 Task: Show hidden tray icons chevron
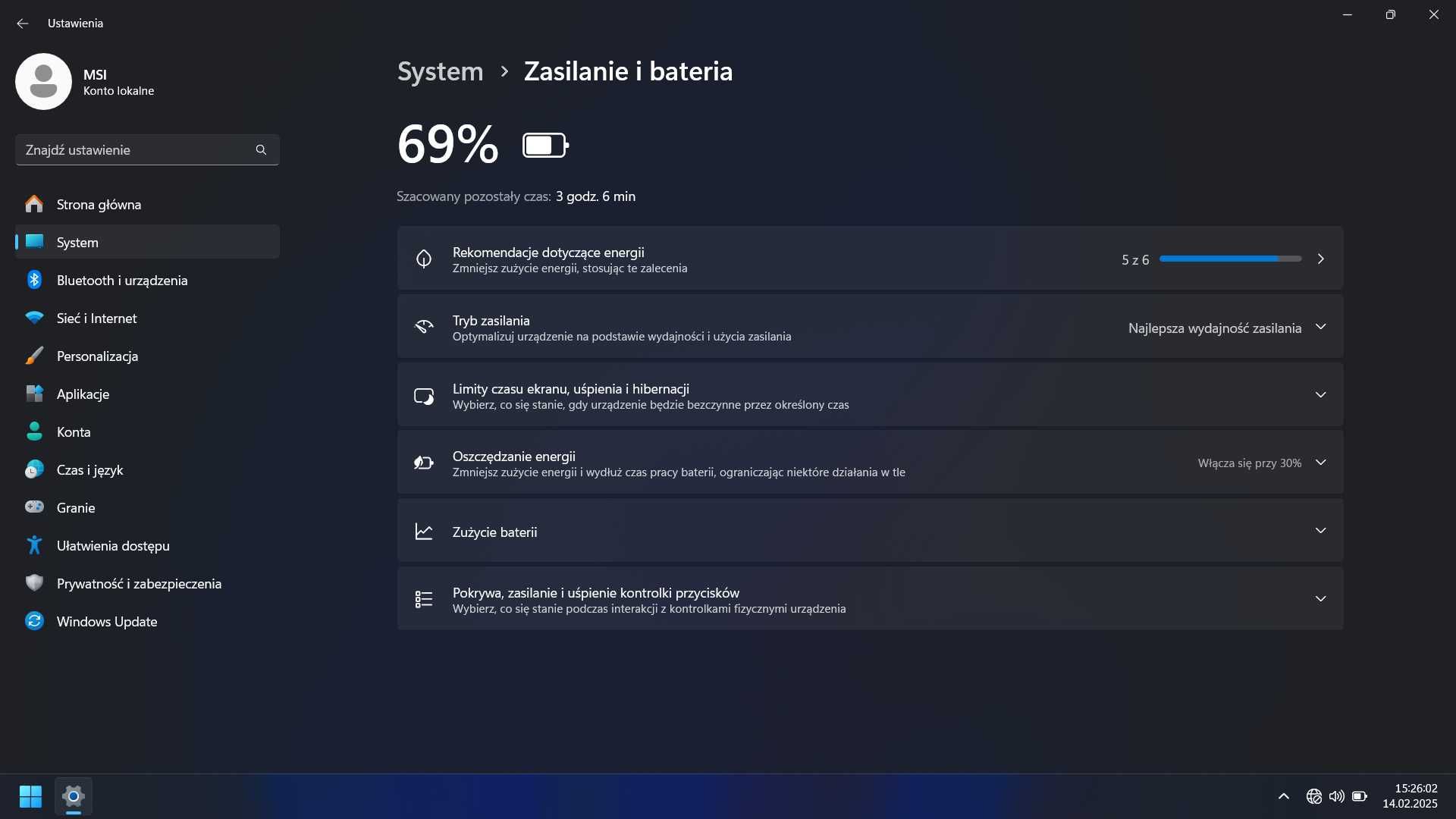(x=1283, y=796)
